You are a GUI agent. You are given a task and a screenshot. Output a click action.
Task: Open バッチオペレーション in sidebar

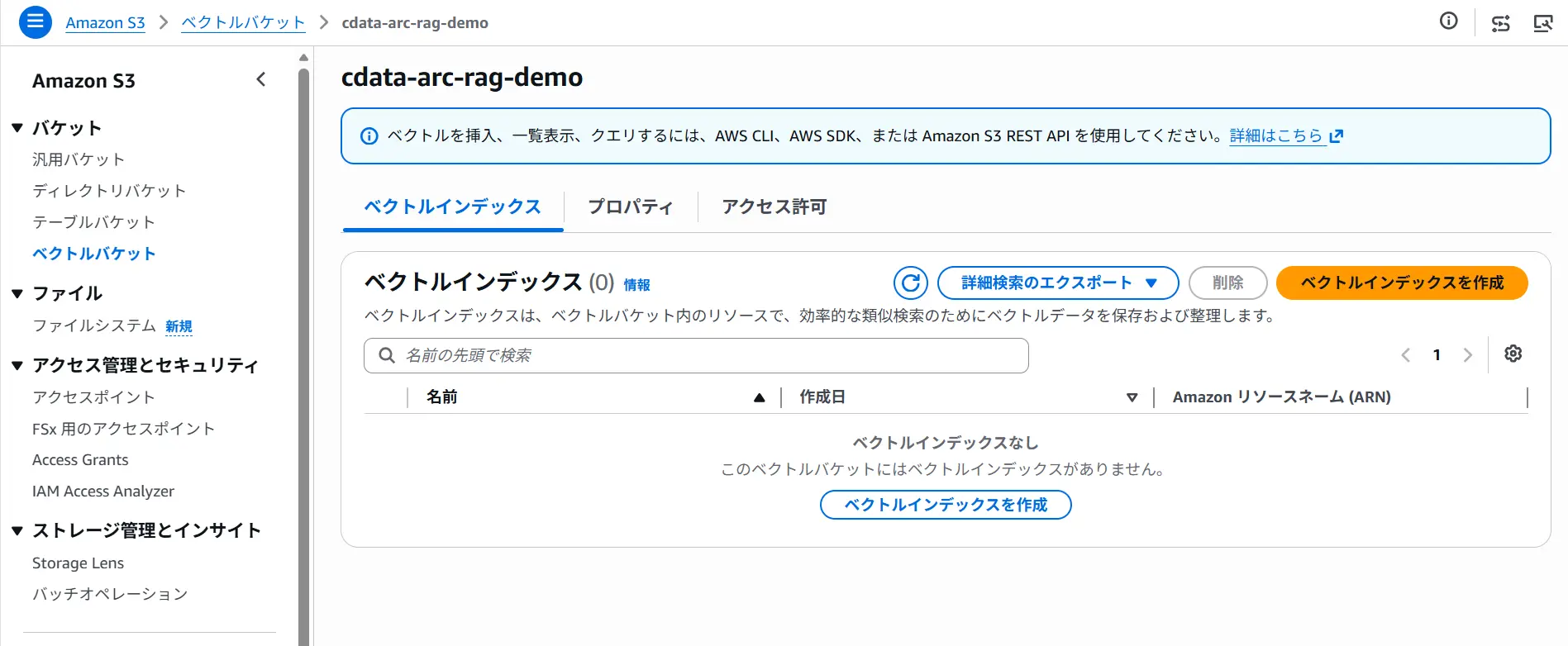point(110,594)
